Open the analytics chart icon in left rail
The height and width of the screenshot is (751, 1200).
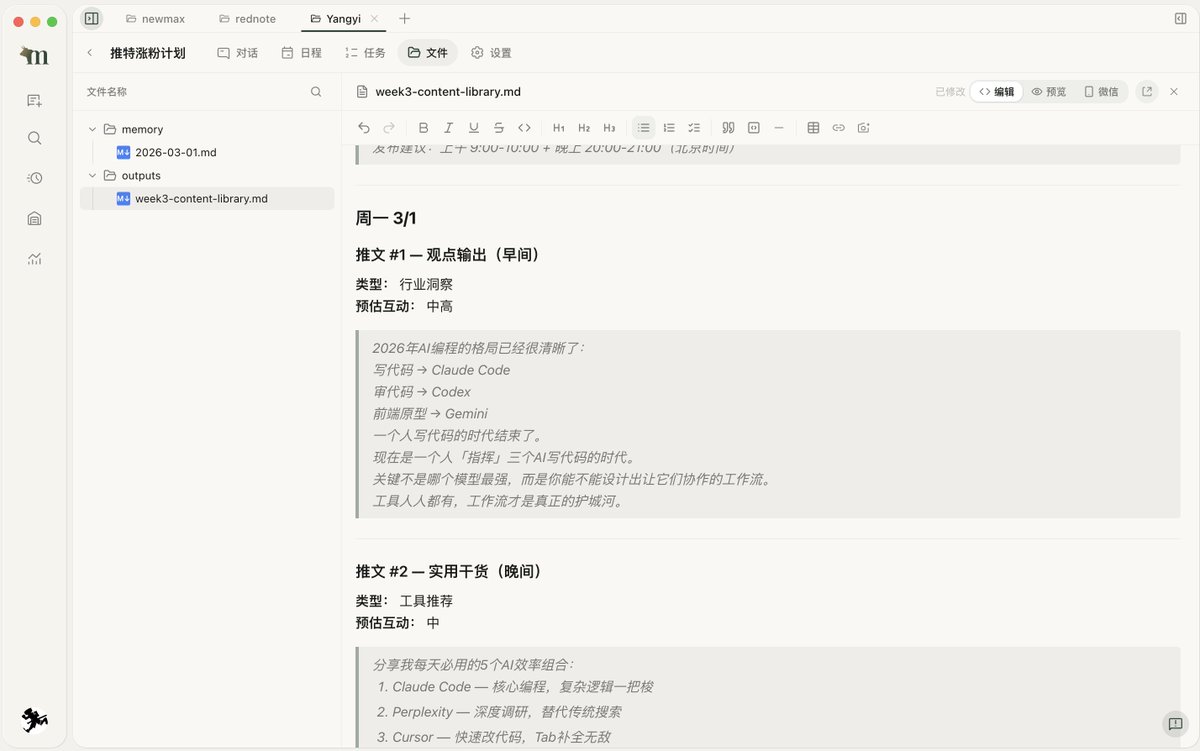(x=35, y=258)
